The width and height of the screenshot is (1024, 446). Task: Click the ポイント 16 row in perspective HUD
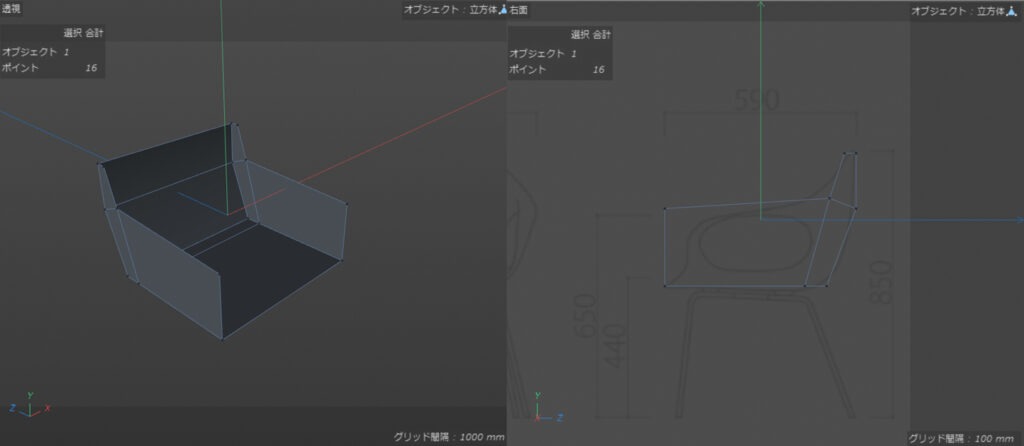[x=52, y=67]
